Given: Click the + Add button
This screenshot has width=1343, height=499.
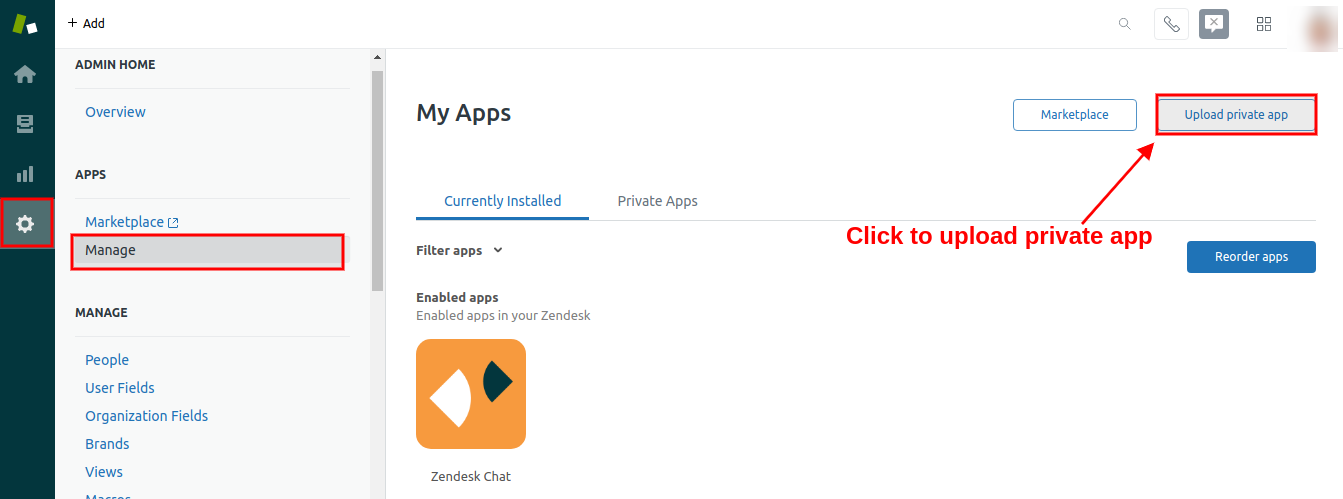Looking at the screenshot, I should coord(86,23).
